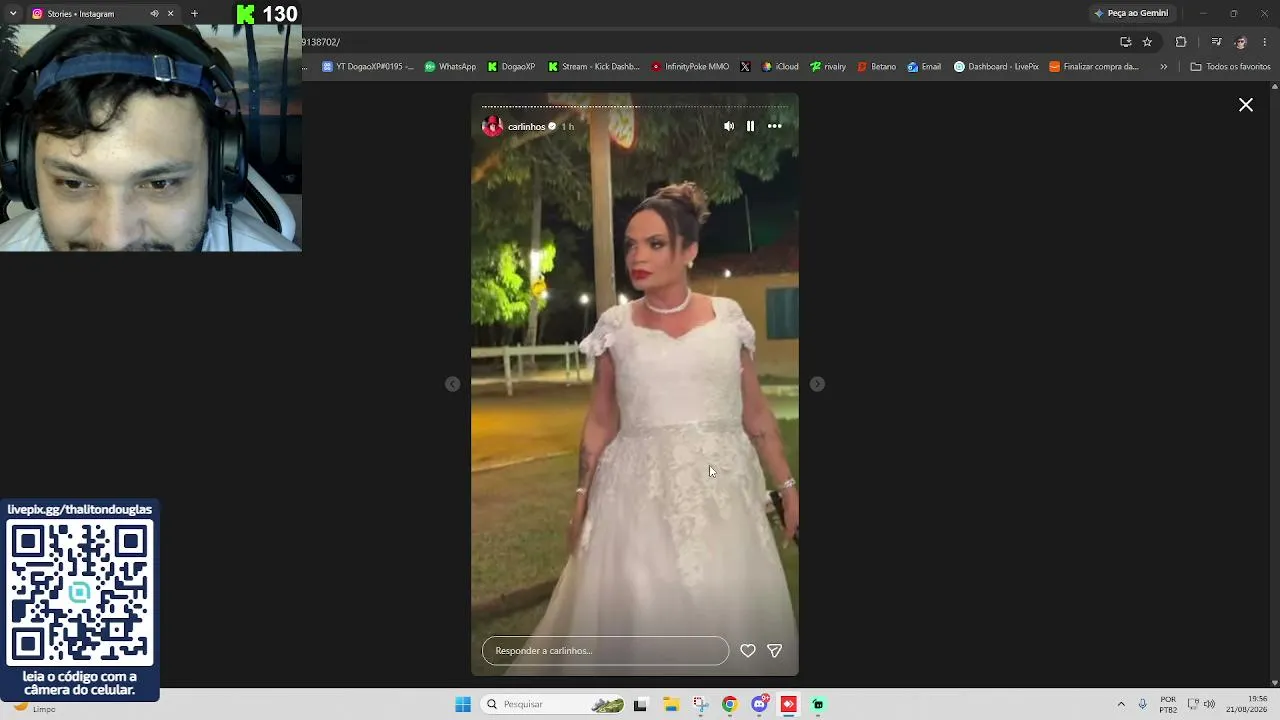Go back to the previous story

[453, 384]
